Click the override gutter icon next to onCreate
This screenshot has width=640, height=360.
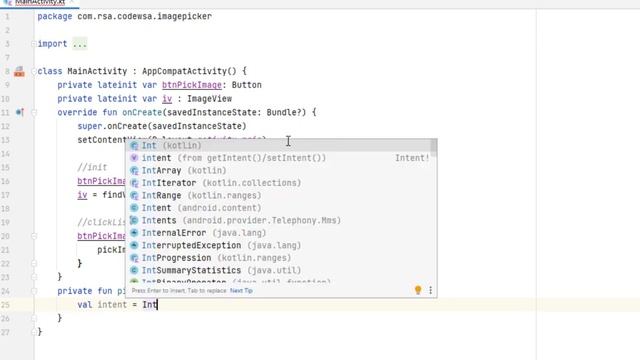coord(19,112)
